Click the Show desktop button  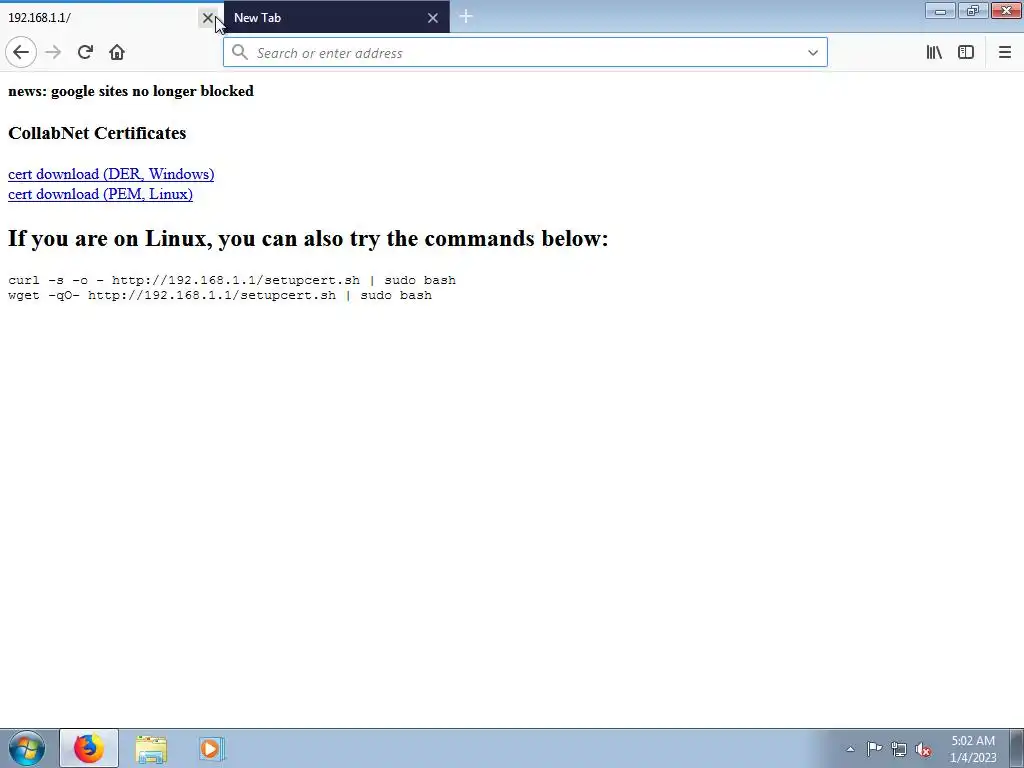[1016, 748]
